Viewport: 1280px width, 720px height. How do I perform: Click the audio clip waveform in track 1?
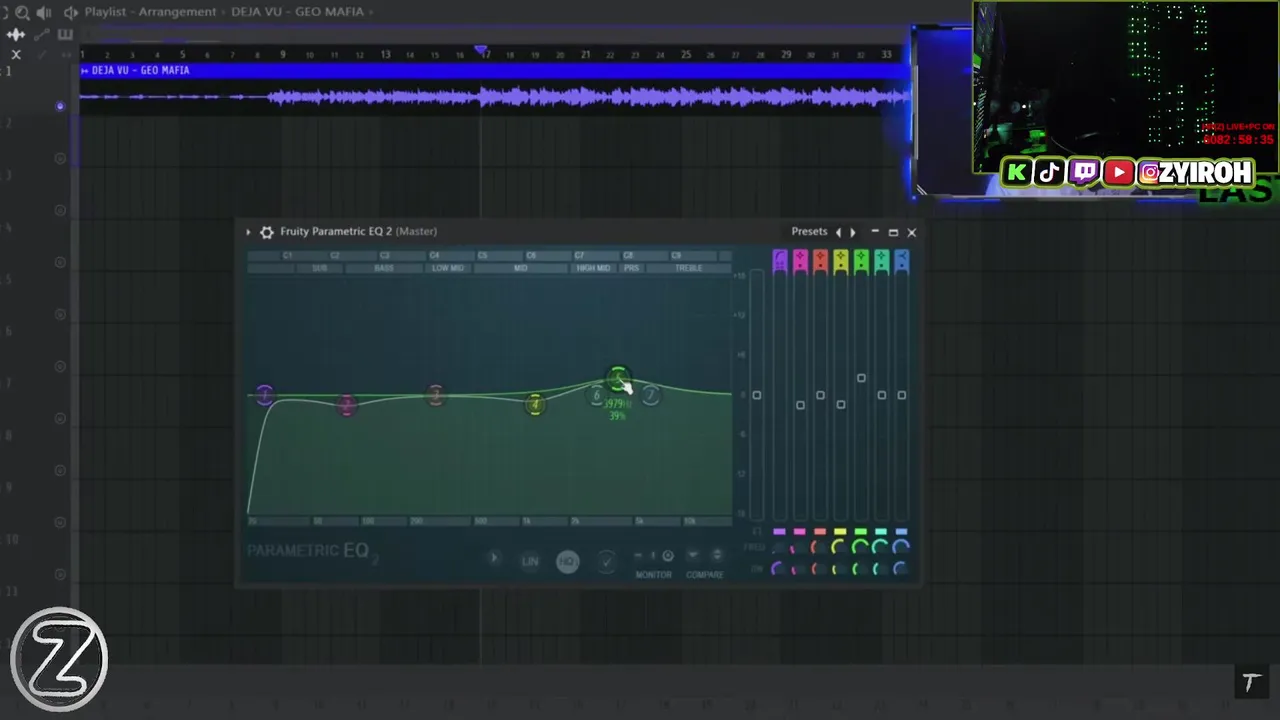pyautogui.click(x=495, y=97)
